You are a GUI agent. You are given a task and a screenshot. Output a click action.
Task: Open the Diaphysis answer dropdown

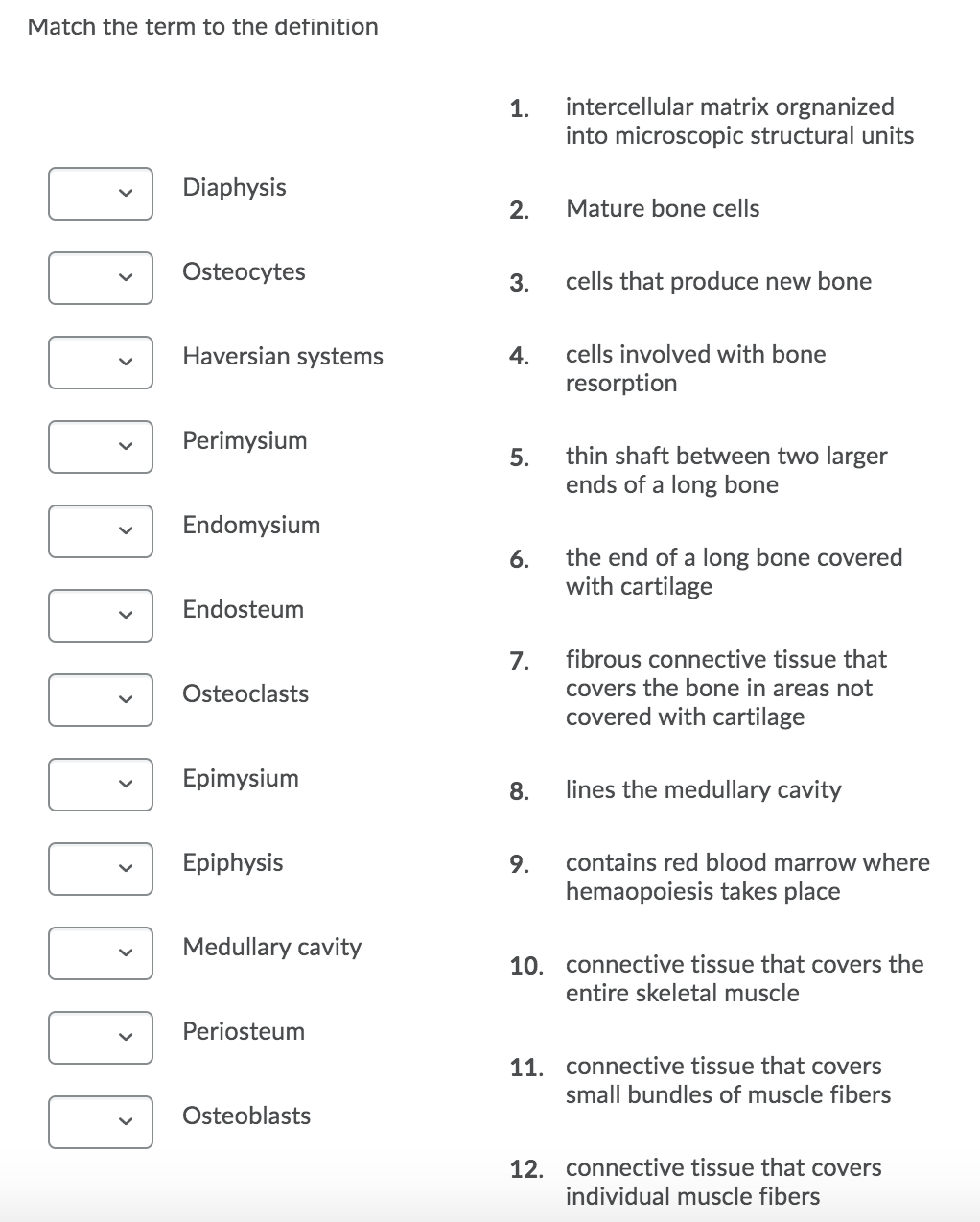pos(101,194)
